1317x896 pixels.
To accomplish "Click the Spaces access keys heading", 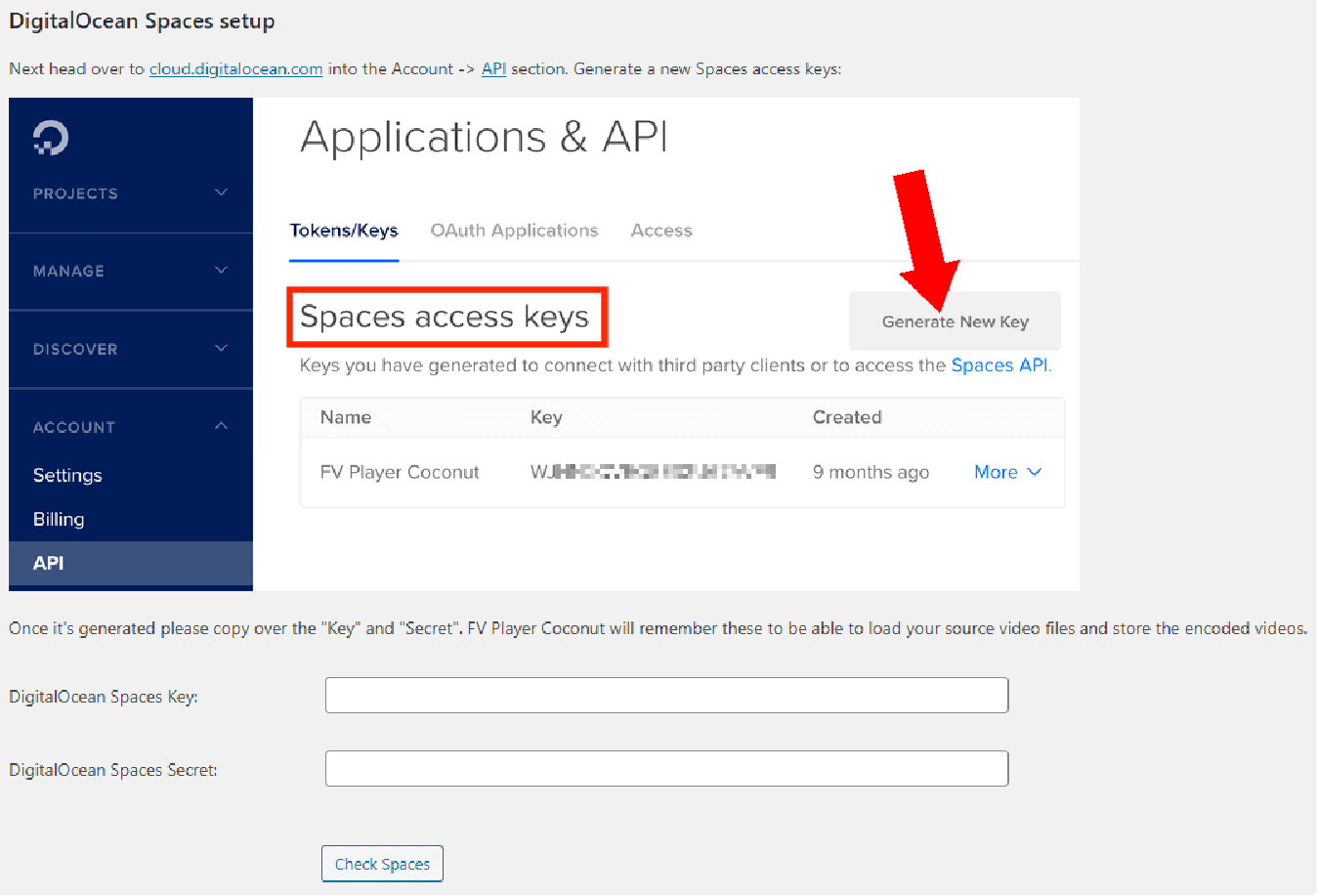I will tap(445, 317).
